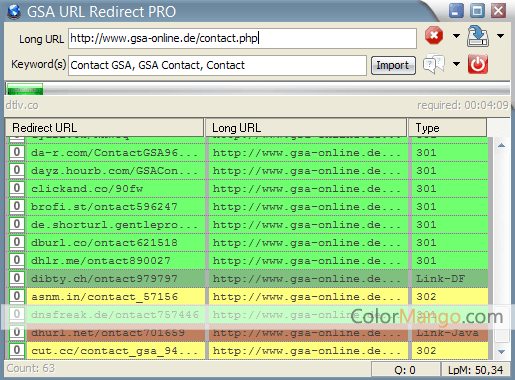This screenshot has height=380, width=515.
Task: Click the row icon beside brofi.st/ontact596247
Action: (17, 206)
